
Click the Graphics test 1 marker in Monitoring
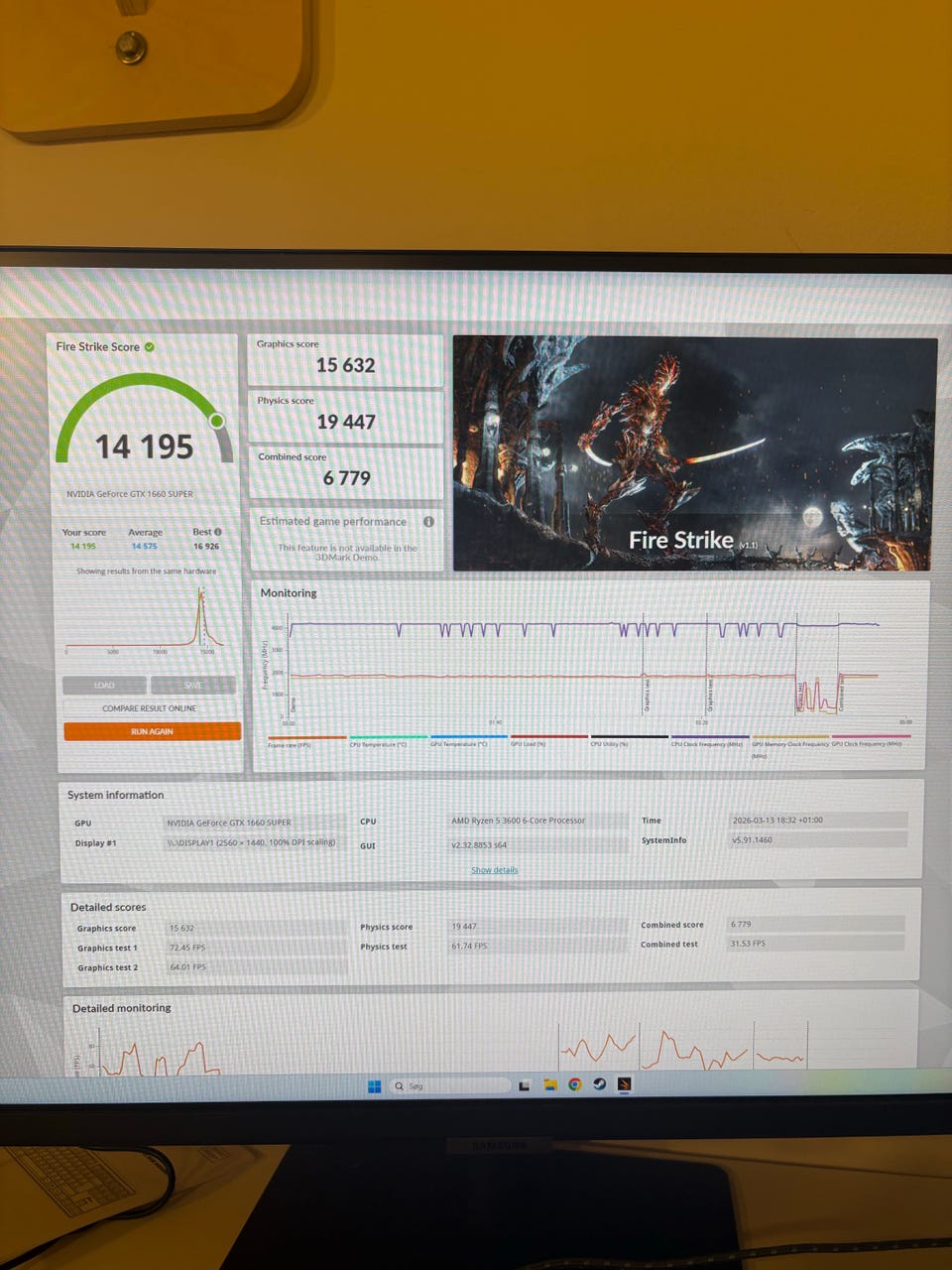click(646, 695)
